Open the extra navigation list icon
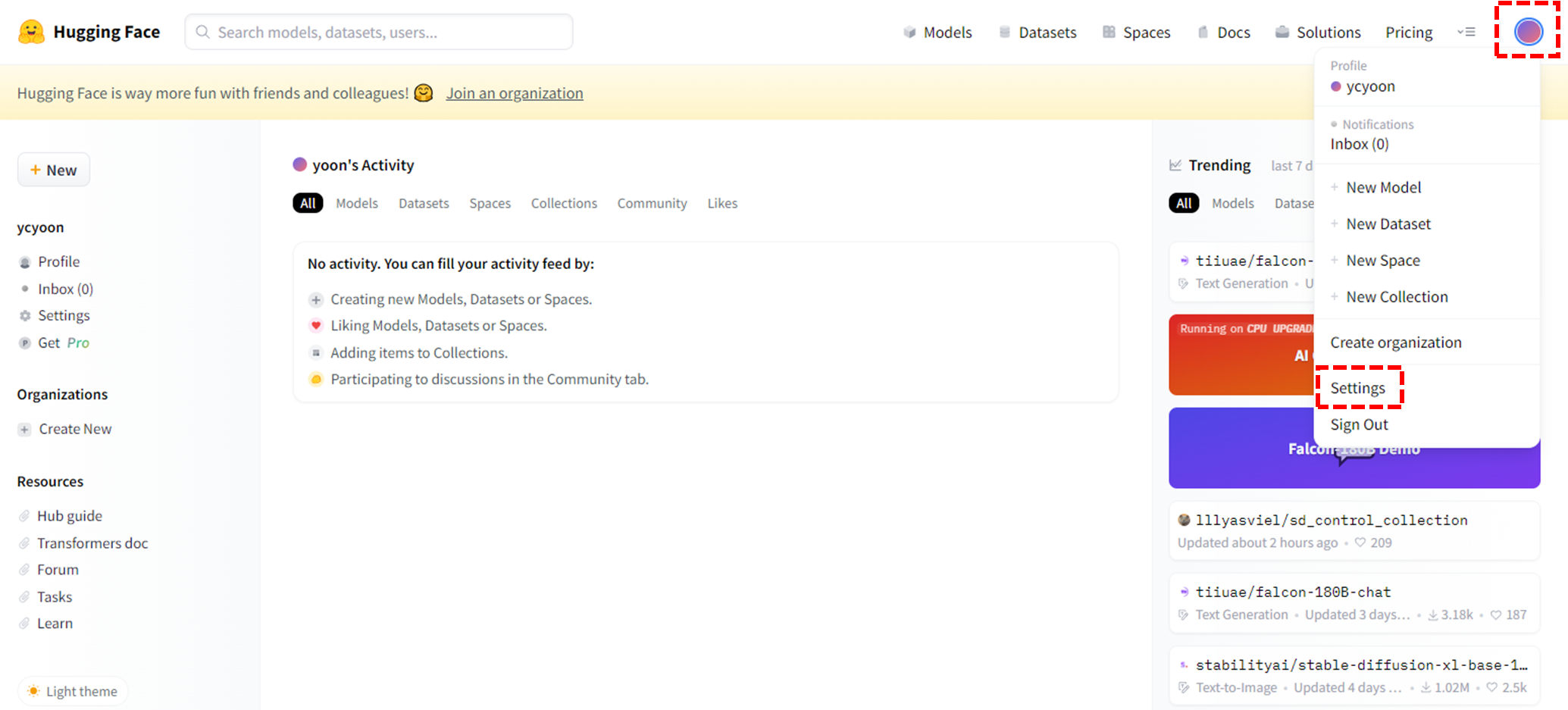The height and width of the screenshot is (710, 1568). (1466, 32)
